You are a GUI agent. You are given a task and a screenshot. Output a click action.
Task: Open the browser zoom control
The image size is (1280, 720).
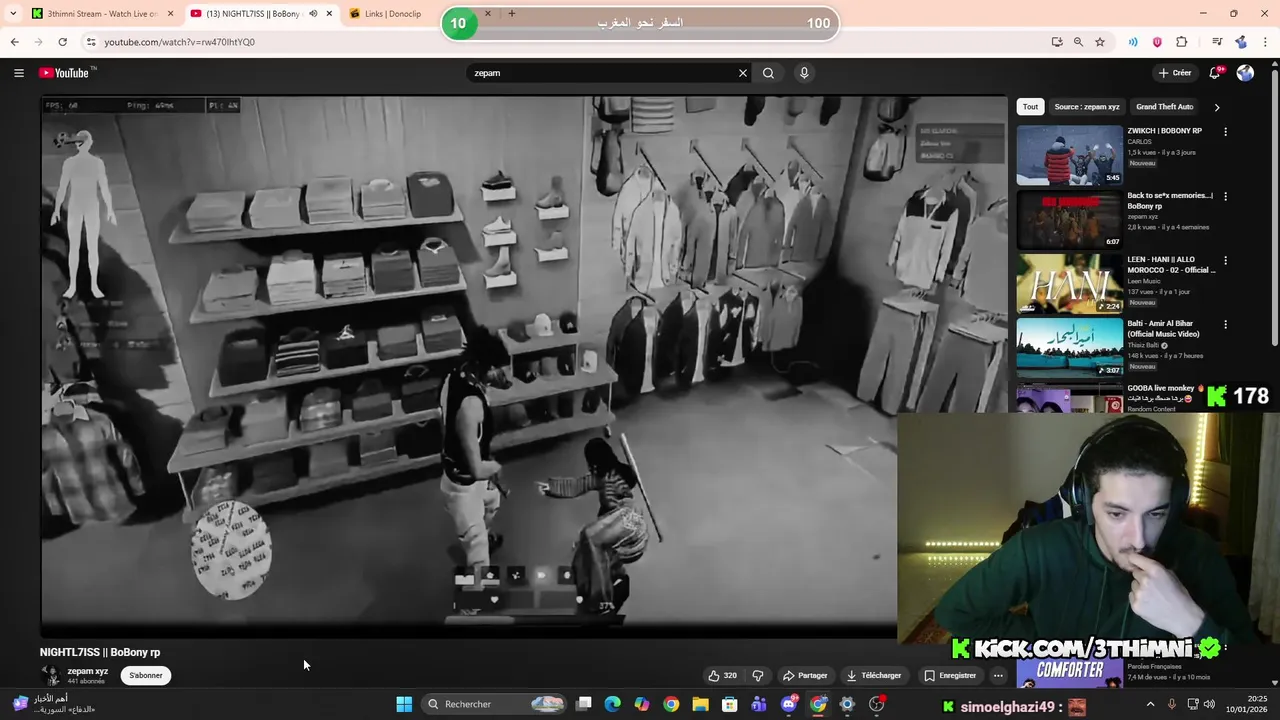(x=1078, y=42)
